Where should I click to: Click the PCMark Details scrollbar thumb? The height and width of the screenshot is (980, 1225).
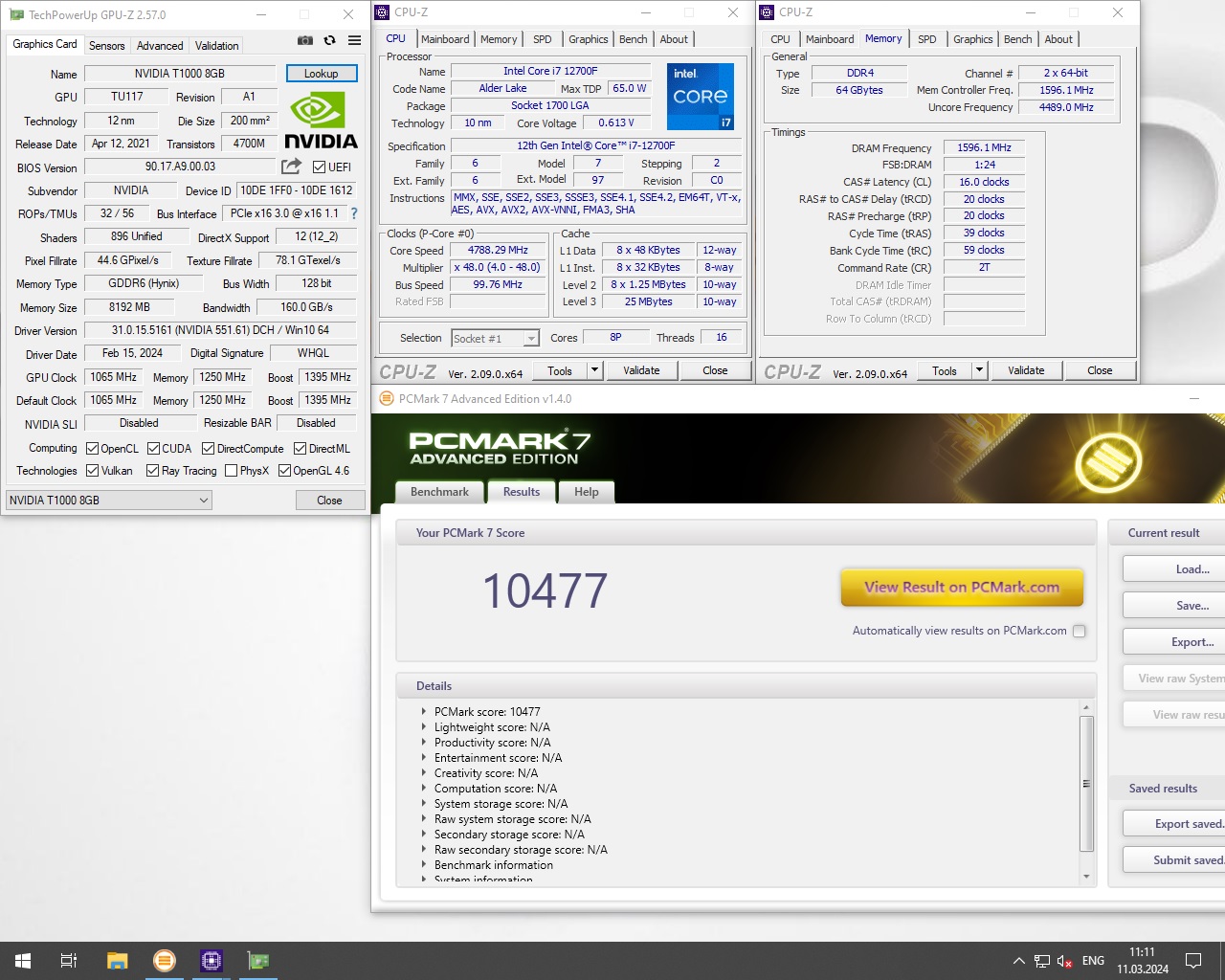click(1086, 783)
